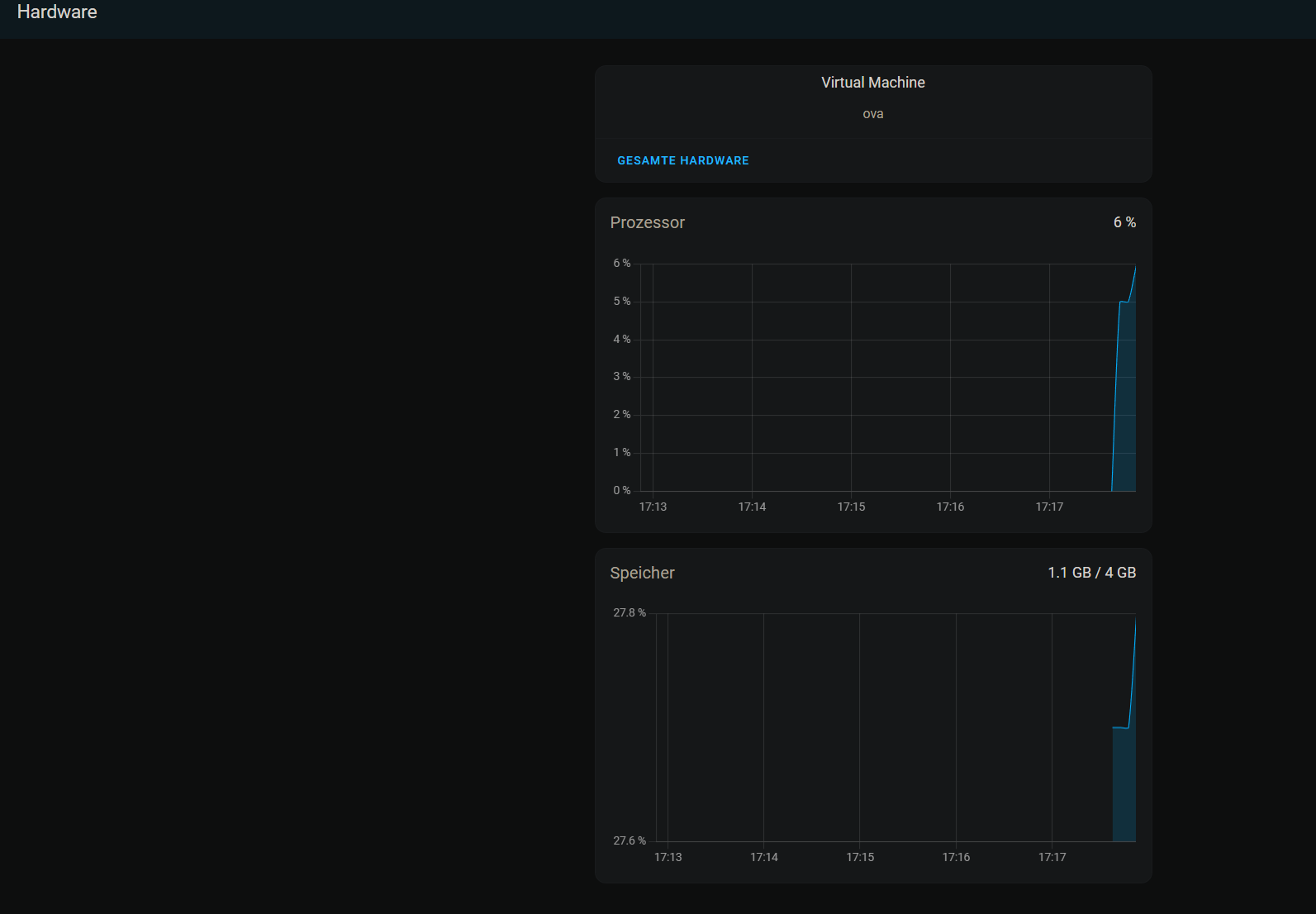Click the Speicher card heading

tap(642, 573)
